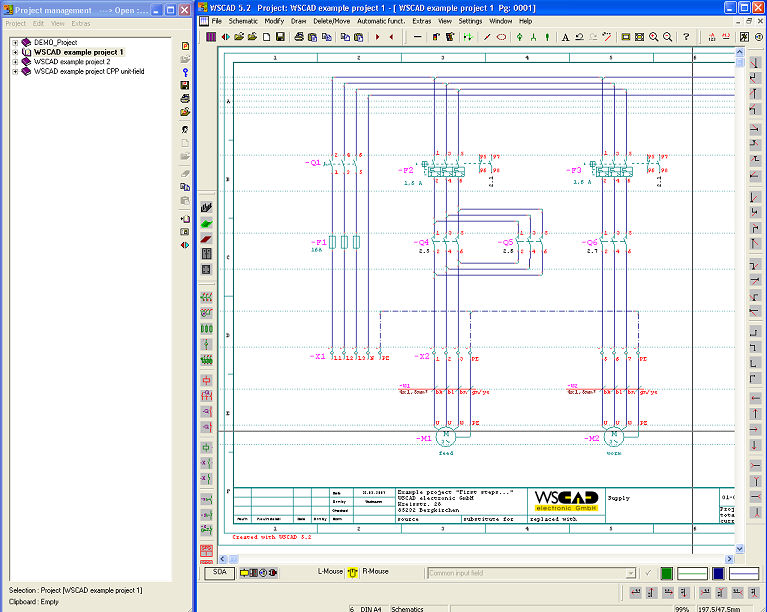The height and width of the screenshot is (612, 767).
Task: Click the zoom in magnifier icon
Action: click(x=654, y=37)
